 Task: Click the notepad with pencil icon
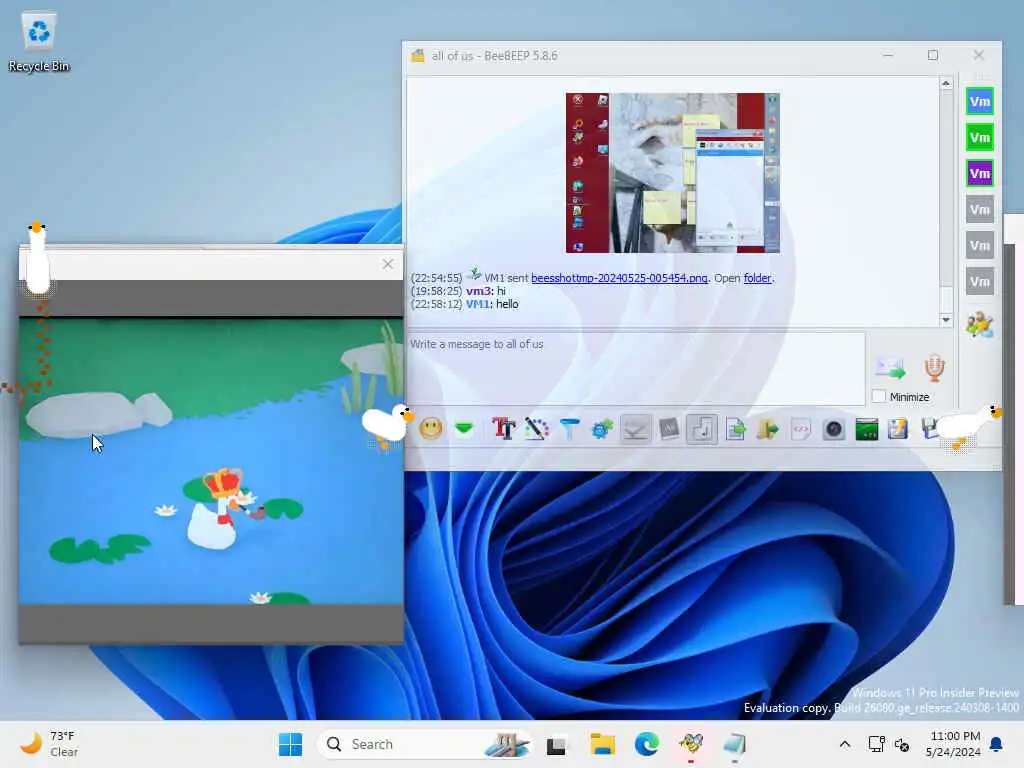tap(899, 429)
